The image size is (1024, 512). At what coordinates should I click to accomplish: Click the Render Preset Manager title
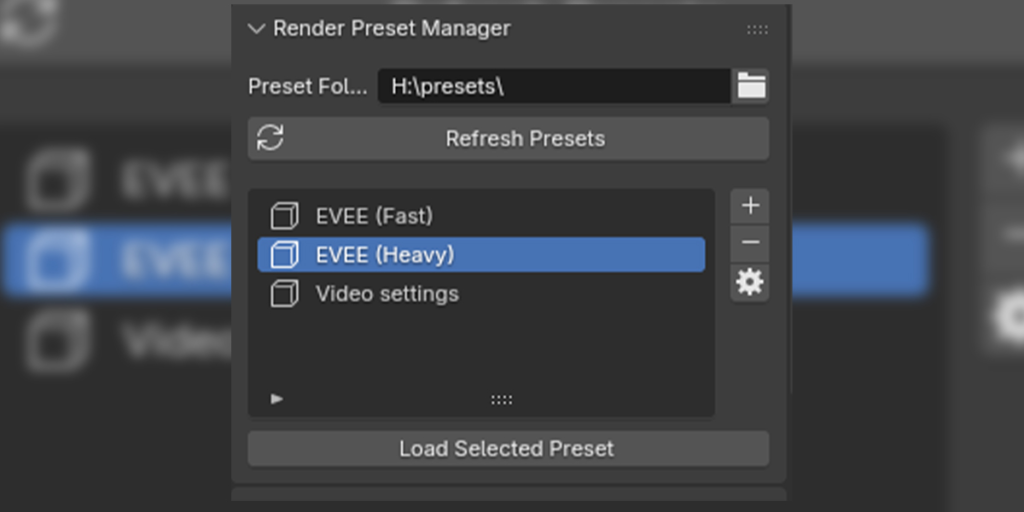[x=392, y=29]
